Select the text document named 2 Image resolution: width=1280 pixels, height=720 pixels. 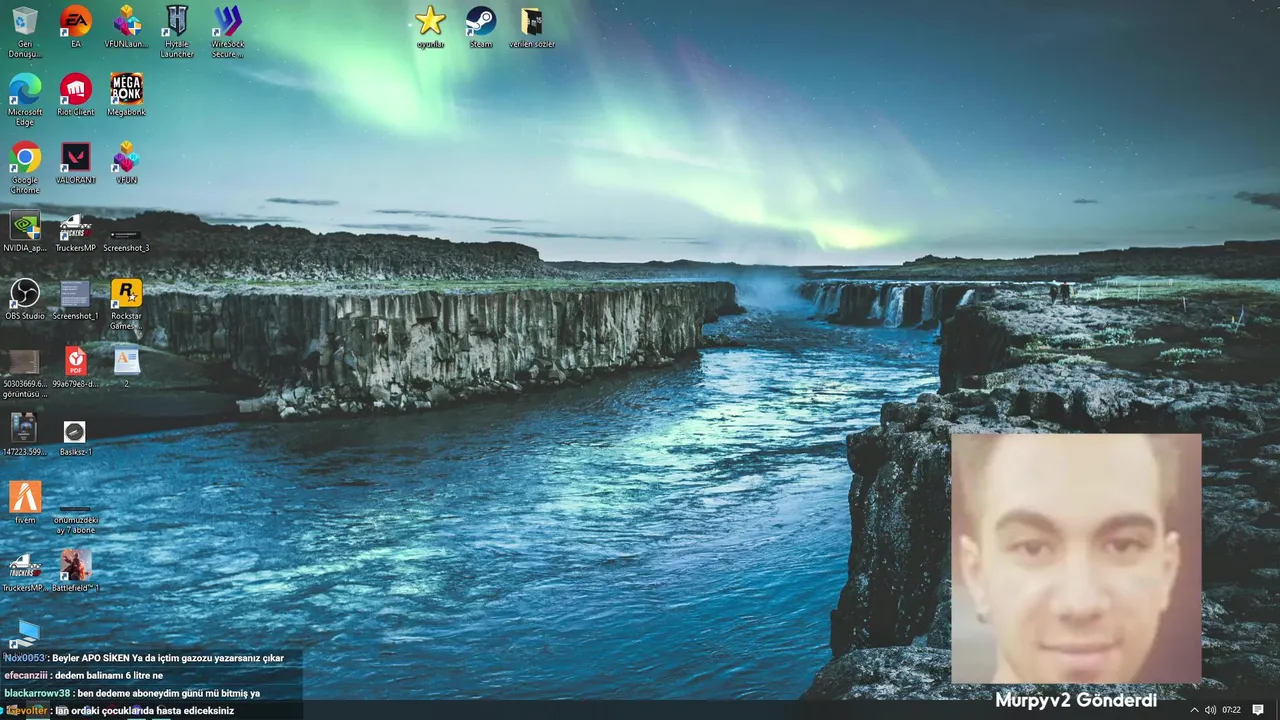pos(126,367)
